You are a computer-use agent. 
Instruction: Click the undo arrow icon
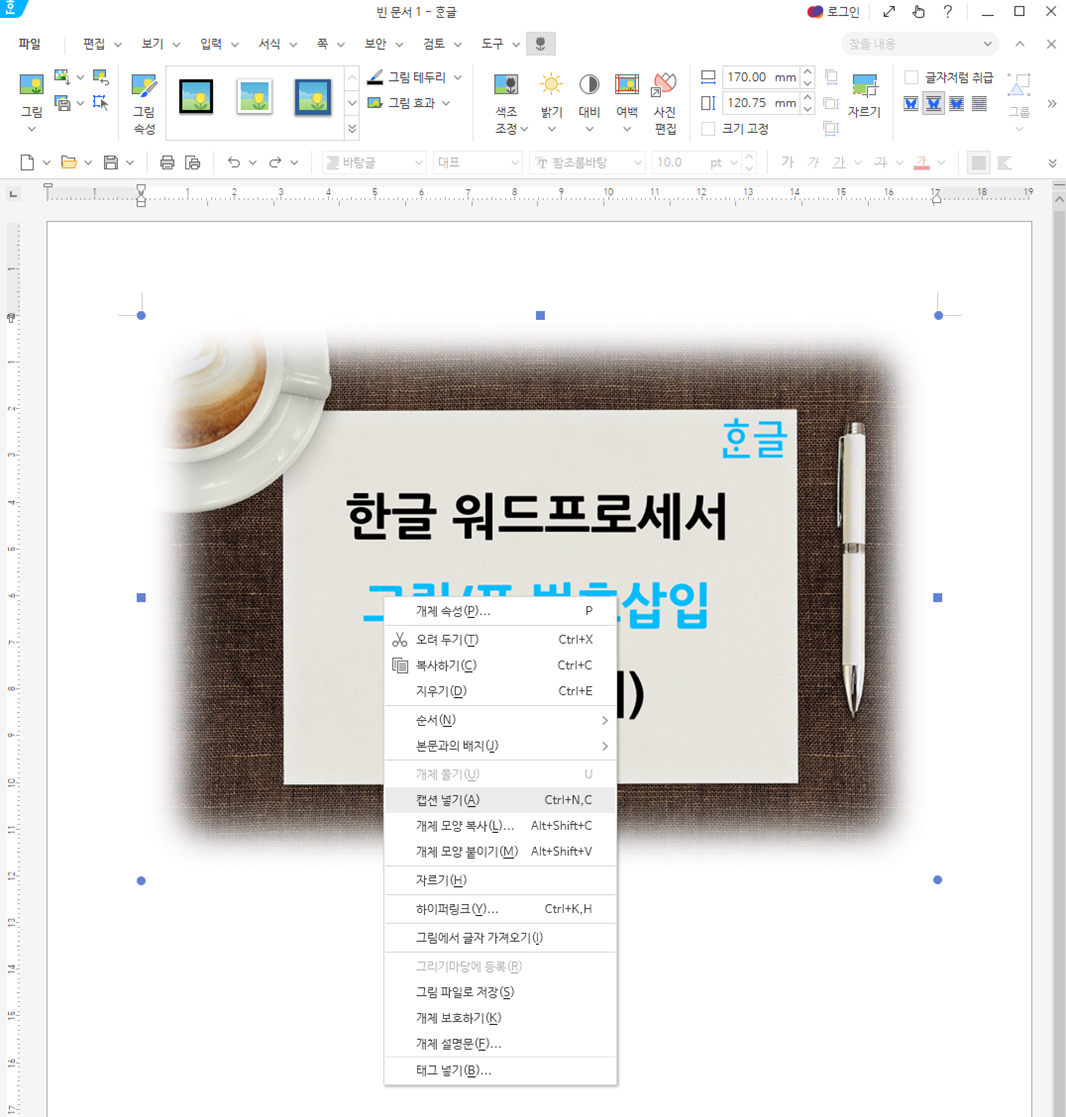234,162
